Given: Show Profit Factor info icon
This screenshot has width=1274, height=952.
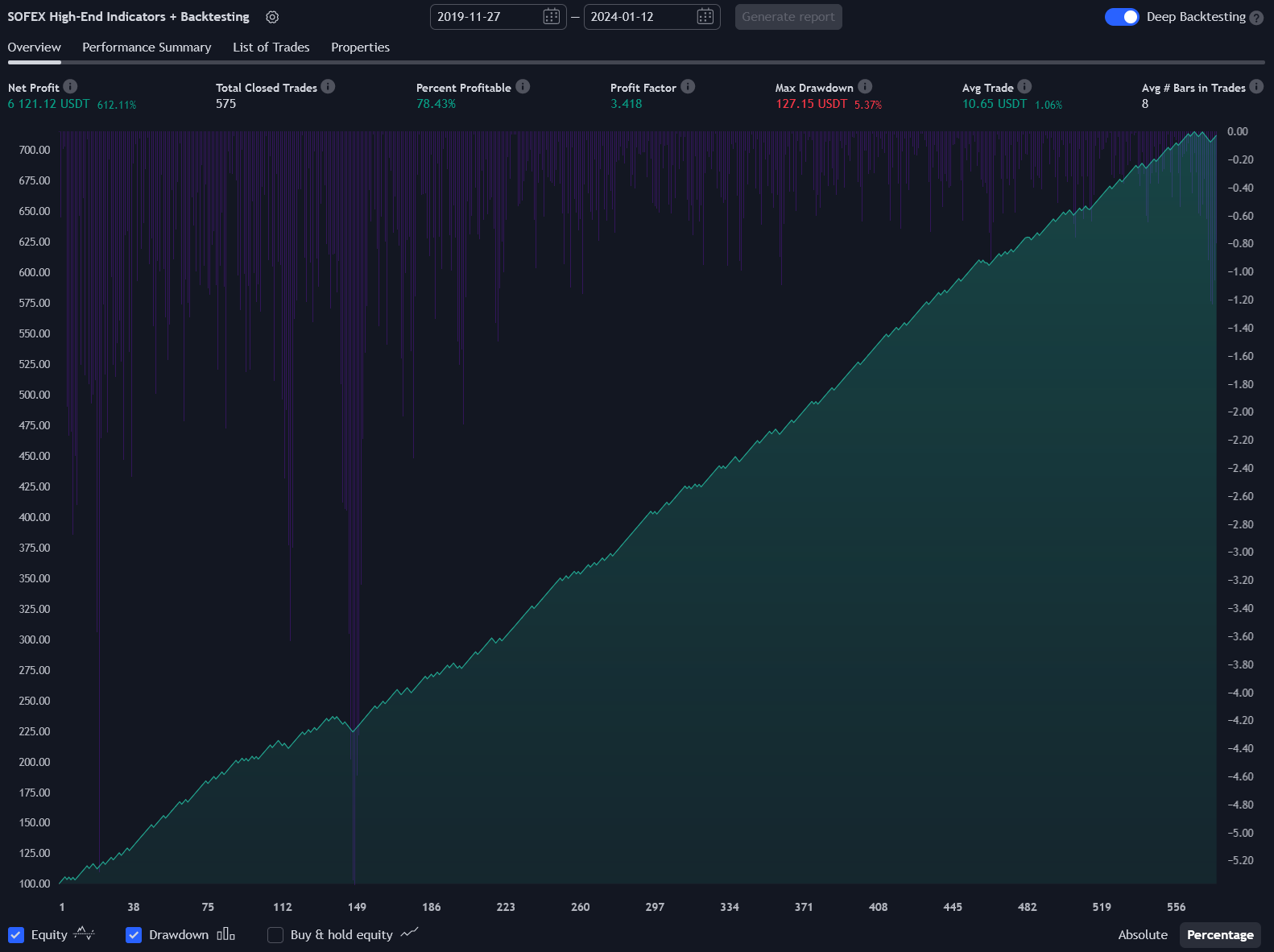Looking at the screenshot, I should pyautogui.click(x=688, y=86).
